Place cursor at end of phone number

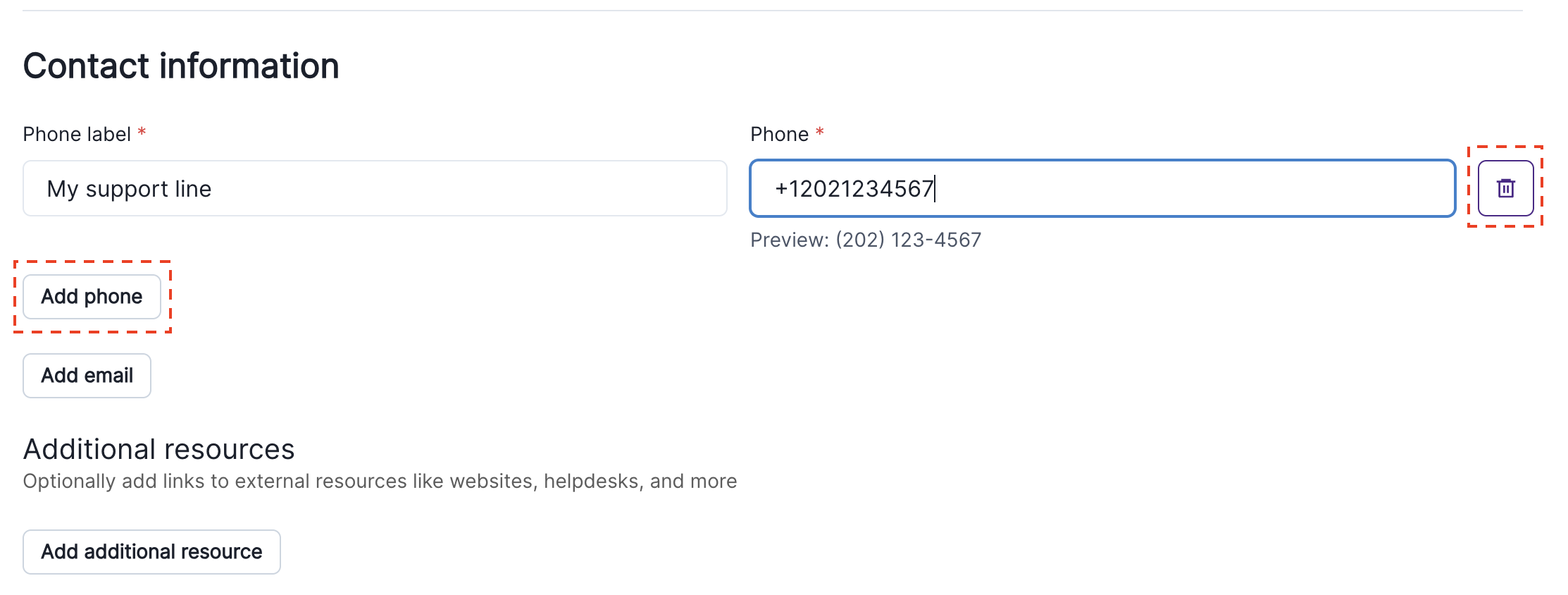point(935,188)
